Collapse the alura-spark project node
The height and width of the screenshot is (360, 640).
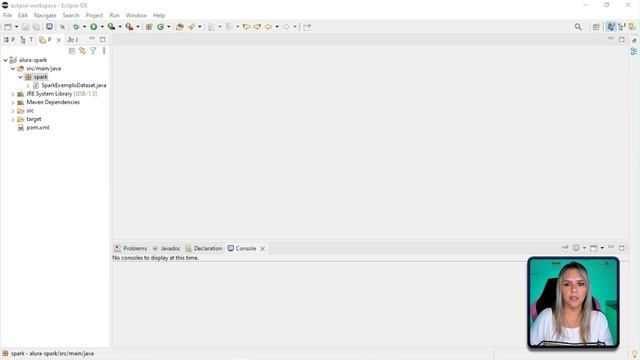(6, 60)
